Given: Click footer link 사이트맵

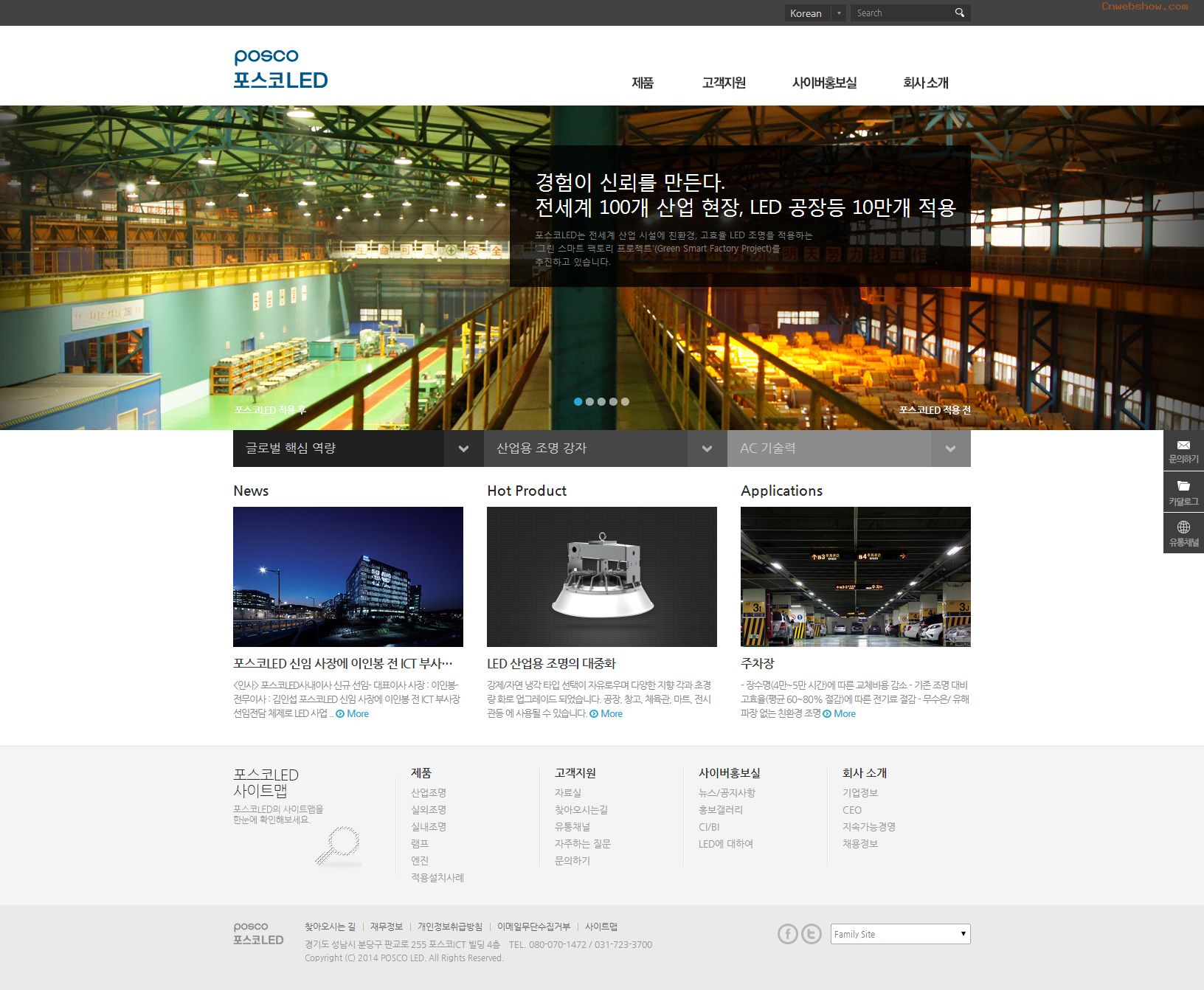Looking at the screenshot, I should click(x=601, y=927).
